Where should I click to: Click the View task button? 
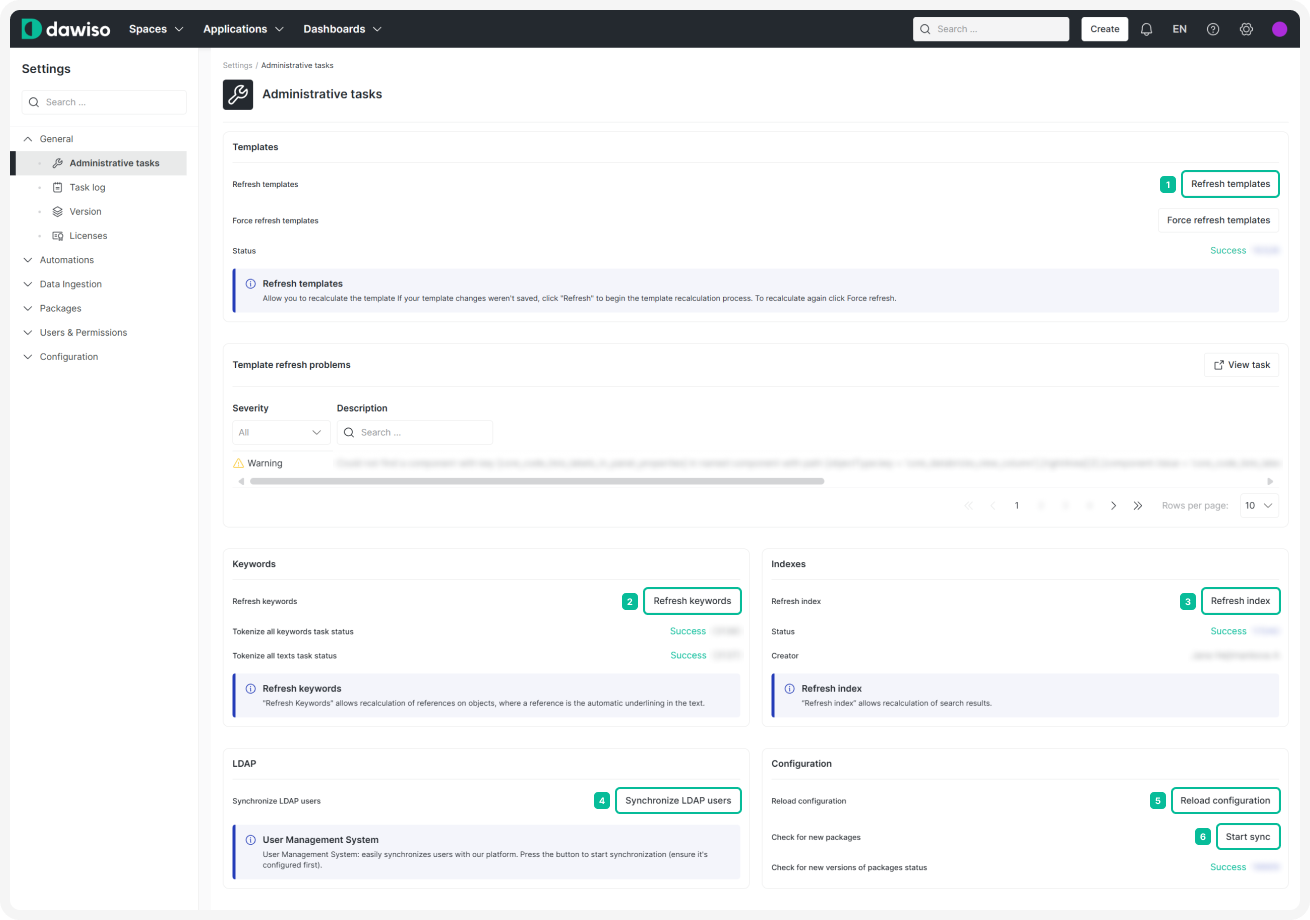click(x=1241, y=365)
